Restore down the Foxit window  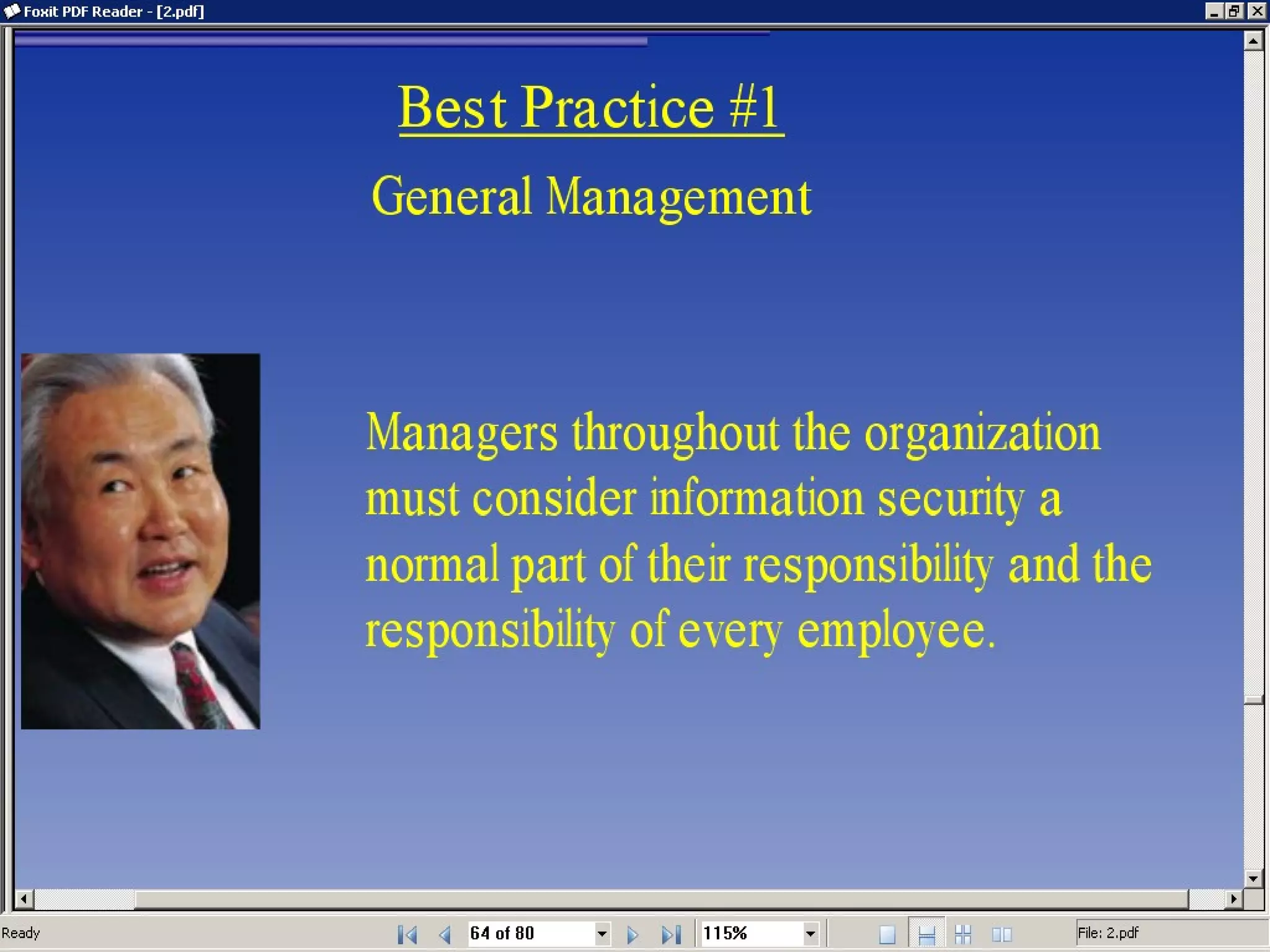click(x=1235, y=11)
